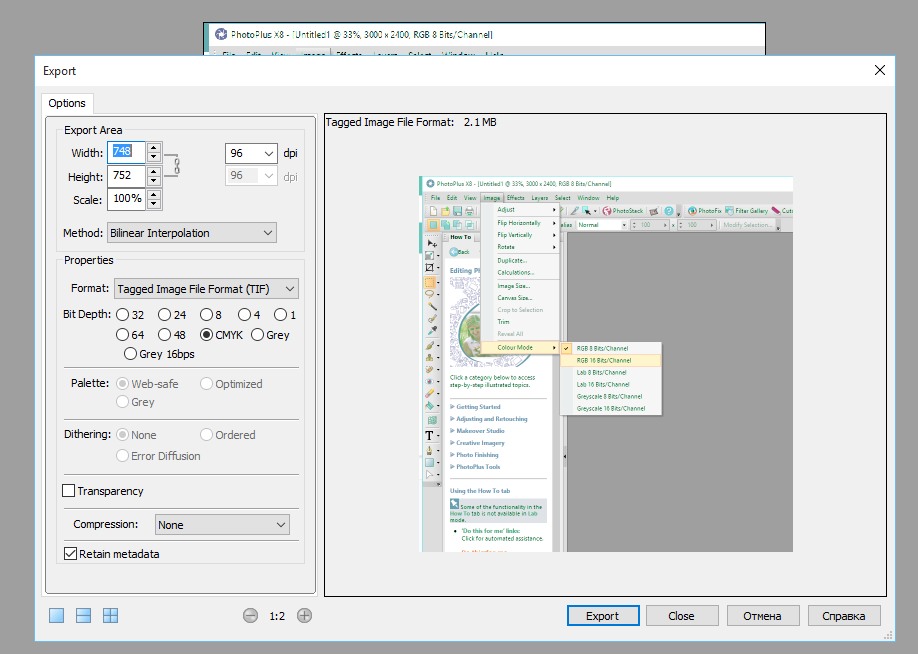Image resolution: width=918 pixels, height=654 pixels.
Task: Select the Optimized palette option
Action: coord(231,384)
